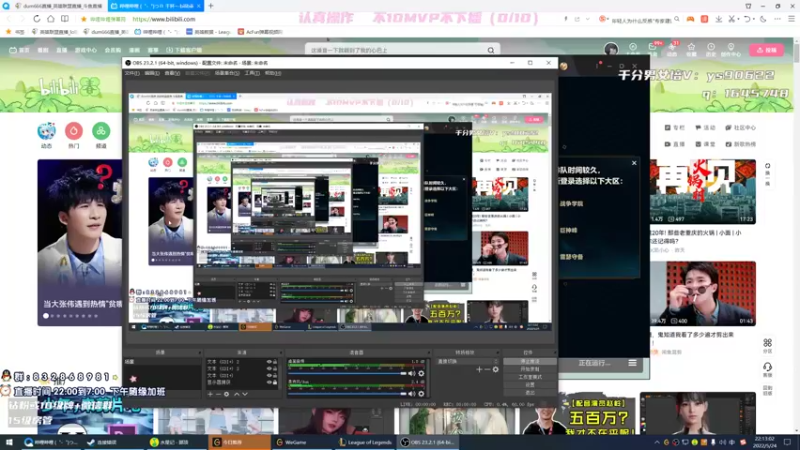Viewport: 800px width, 450px height.
Task: Go to browser home page icon
Action: click(x=51, y=19)
